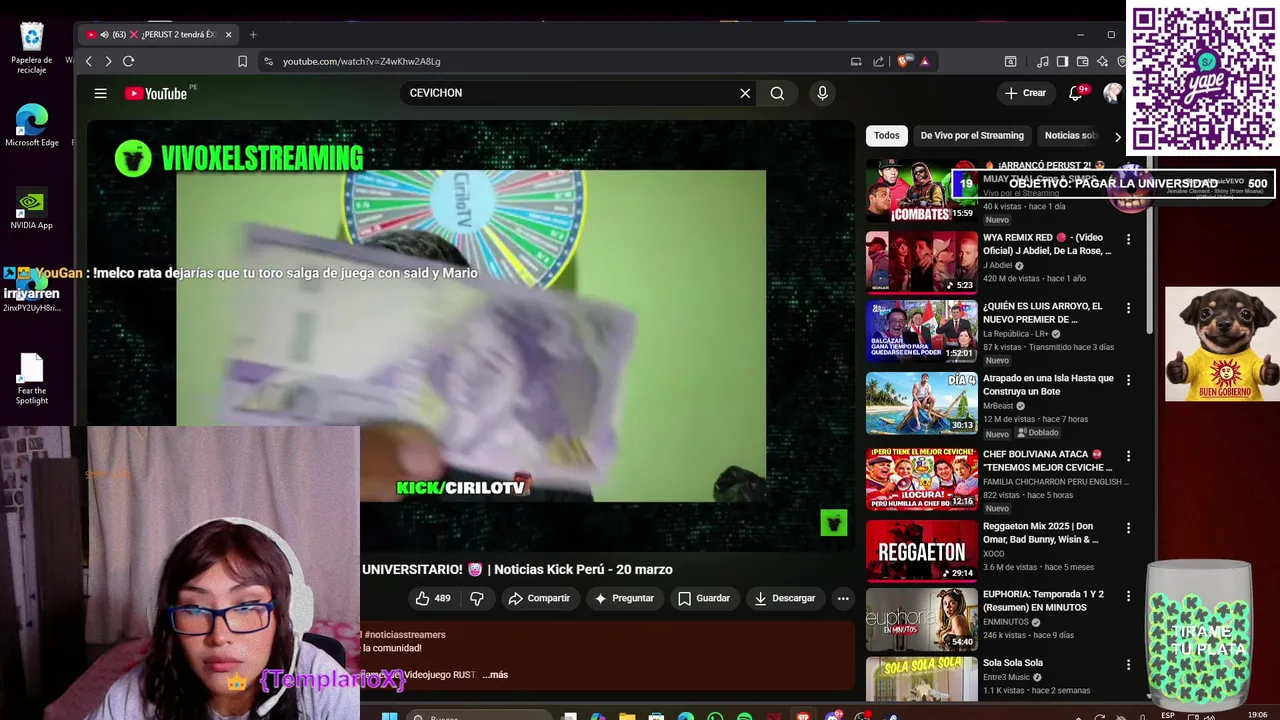Open the Brave Wallet icon
This screenshot has height=720, width=1280.
1082,61
